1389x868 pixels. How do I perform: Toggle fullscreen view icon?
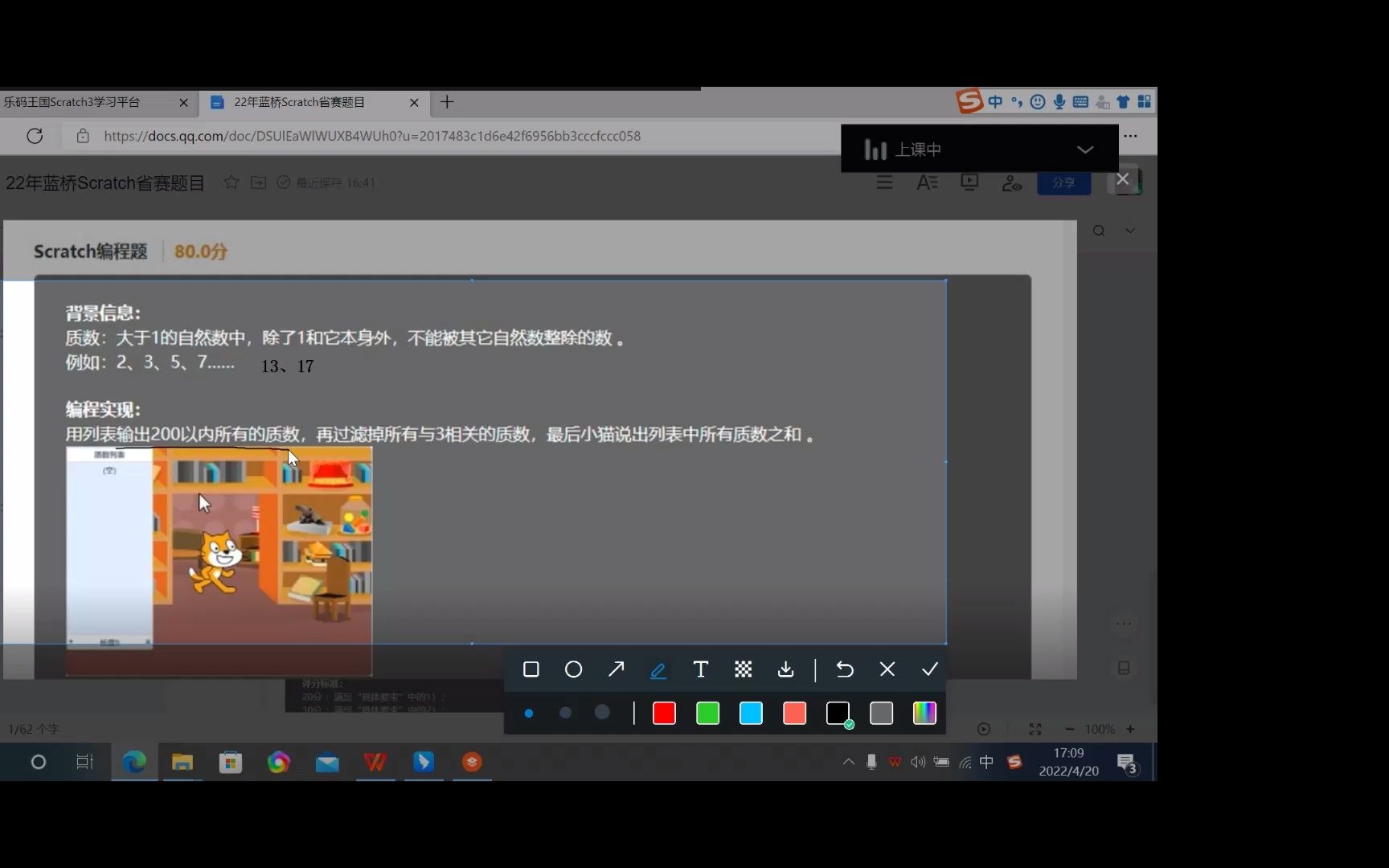pos(1035,729)
